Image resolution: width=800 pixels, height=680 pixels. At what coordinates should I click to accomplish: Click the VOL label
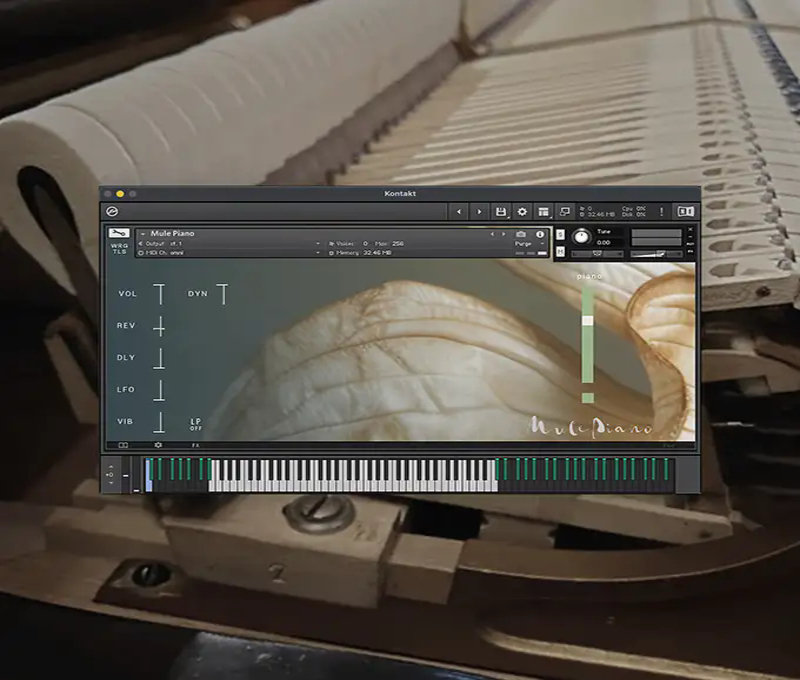point(128,294)
